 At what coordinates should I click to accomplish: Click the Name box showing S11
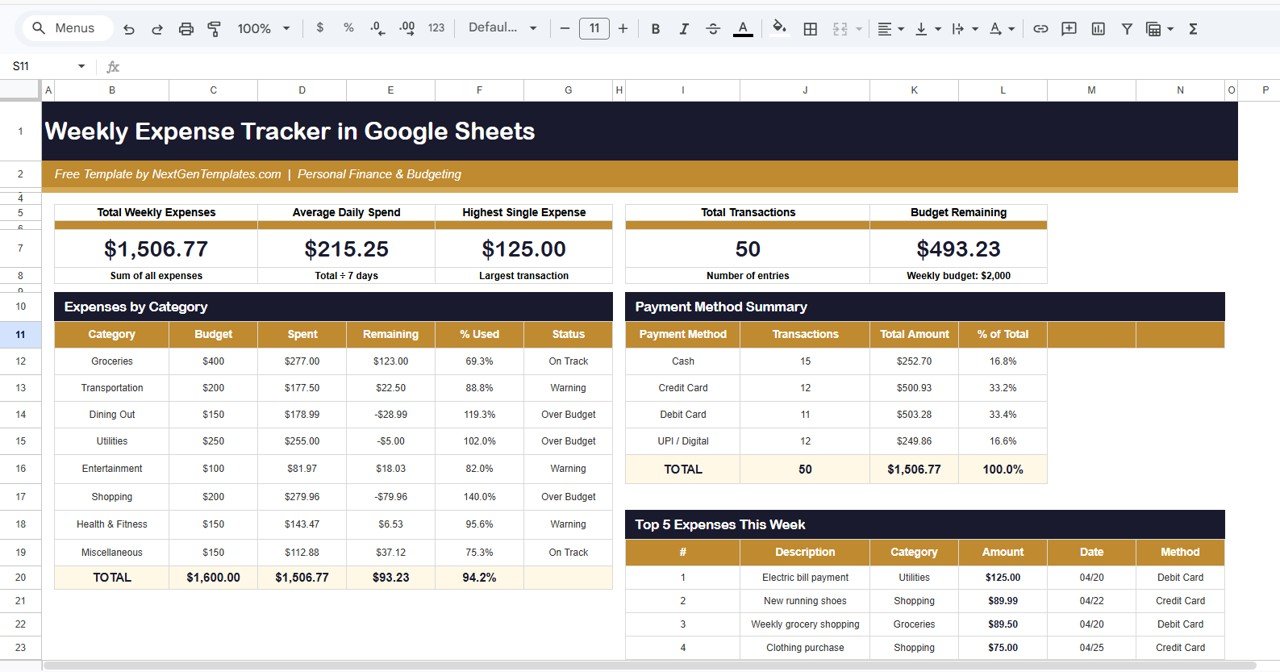(40, 67)
